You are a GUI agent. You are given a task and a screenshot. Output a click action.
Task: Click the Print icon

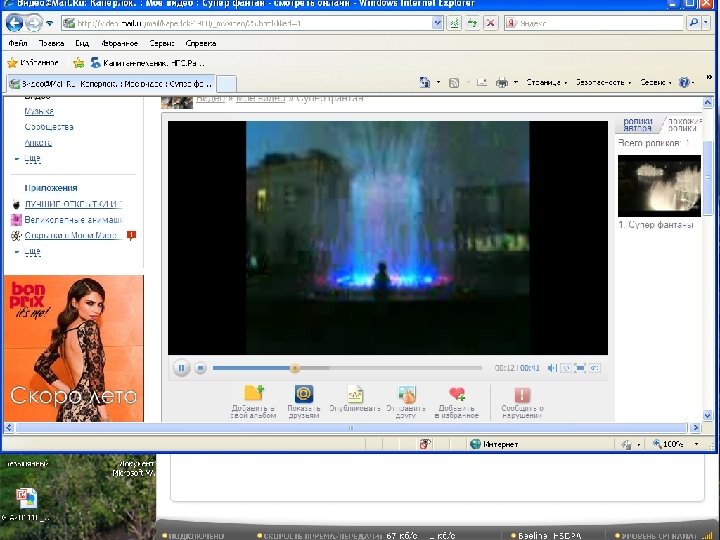pyautogui.click(x=502, y=83)
